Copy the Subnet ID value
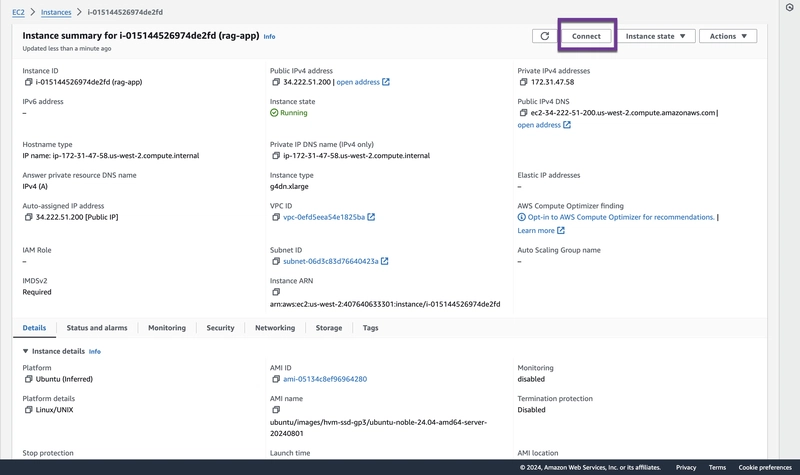This screenshot has width=800, height=475. pos(276,261)
